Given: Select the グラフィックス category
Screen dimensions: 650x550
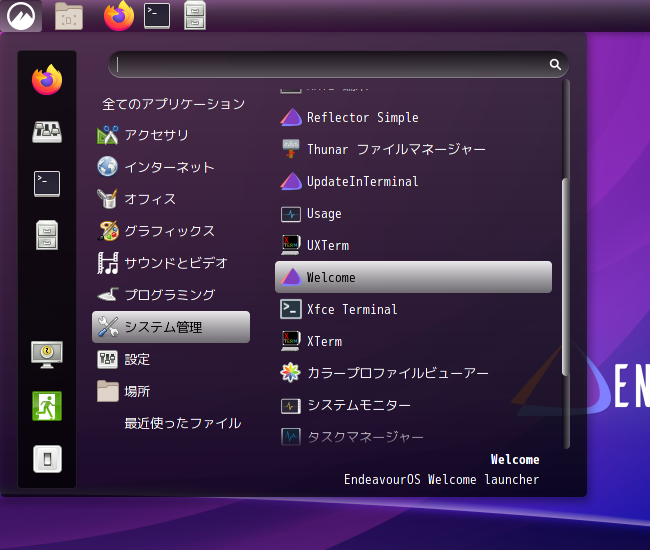Looking at the screenshot, I should pos(171,231).
